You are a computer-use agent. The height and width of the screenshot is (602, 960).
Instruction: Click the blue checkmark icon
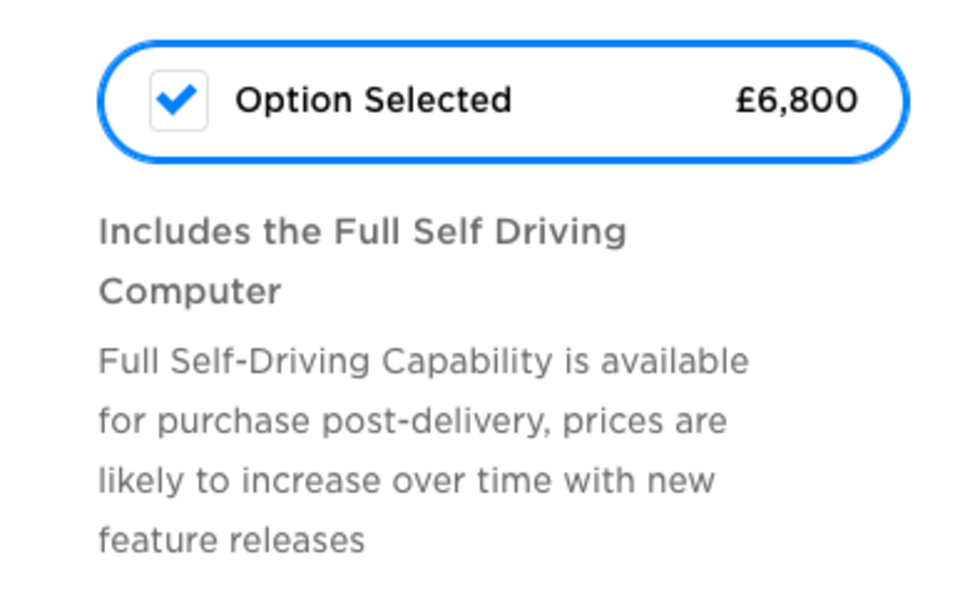pos(178,100)
